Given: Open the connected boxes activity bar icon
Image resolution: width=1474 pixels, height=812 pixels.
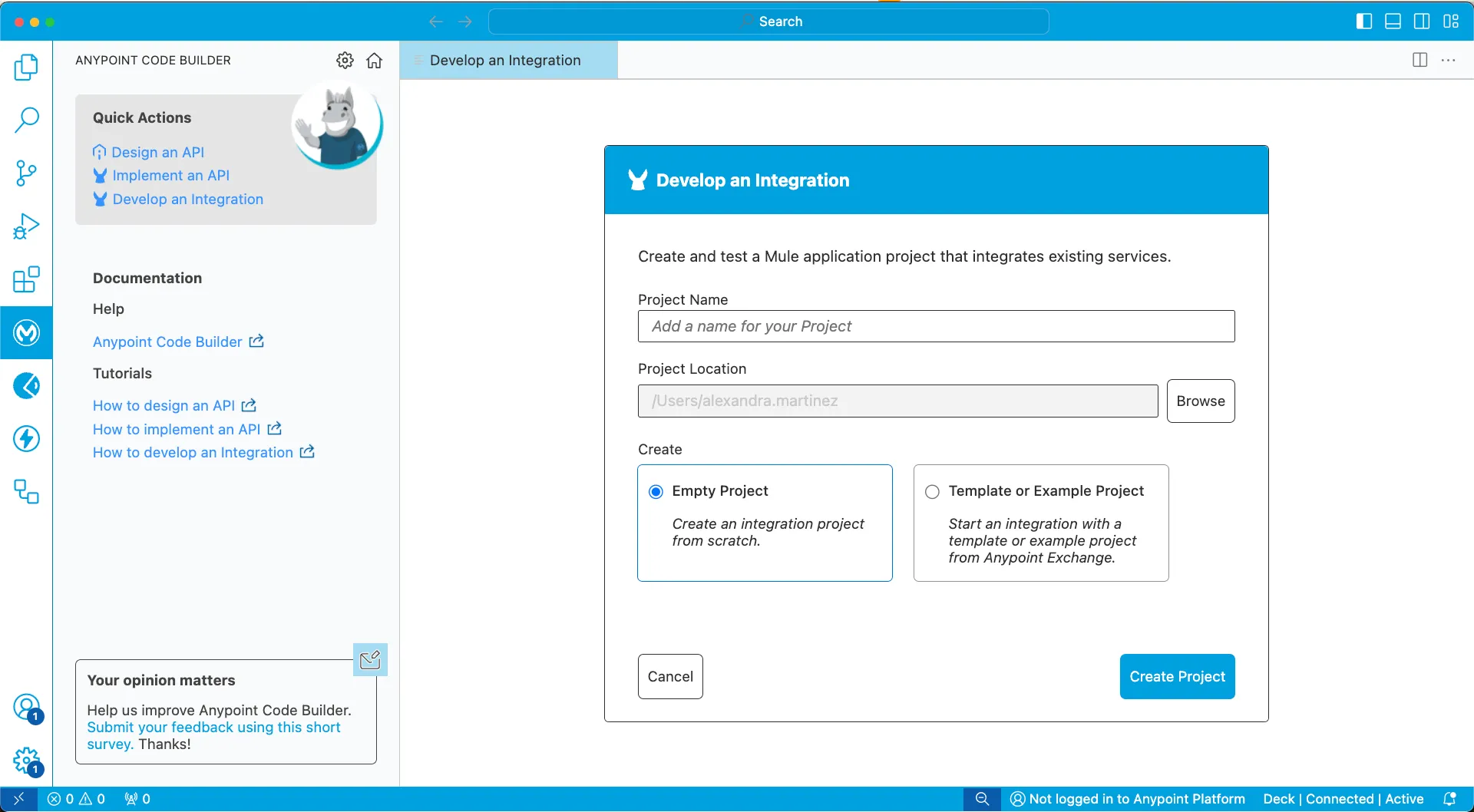Looking at the screenshot, I should [26, 491].
